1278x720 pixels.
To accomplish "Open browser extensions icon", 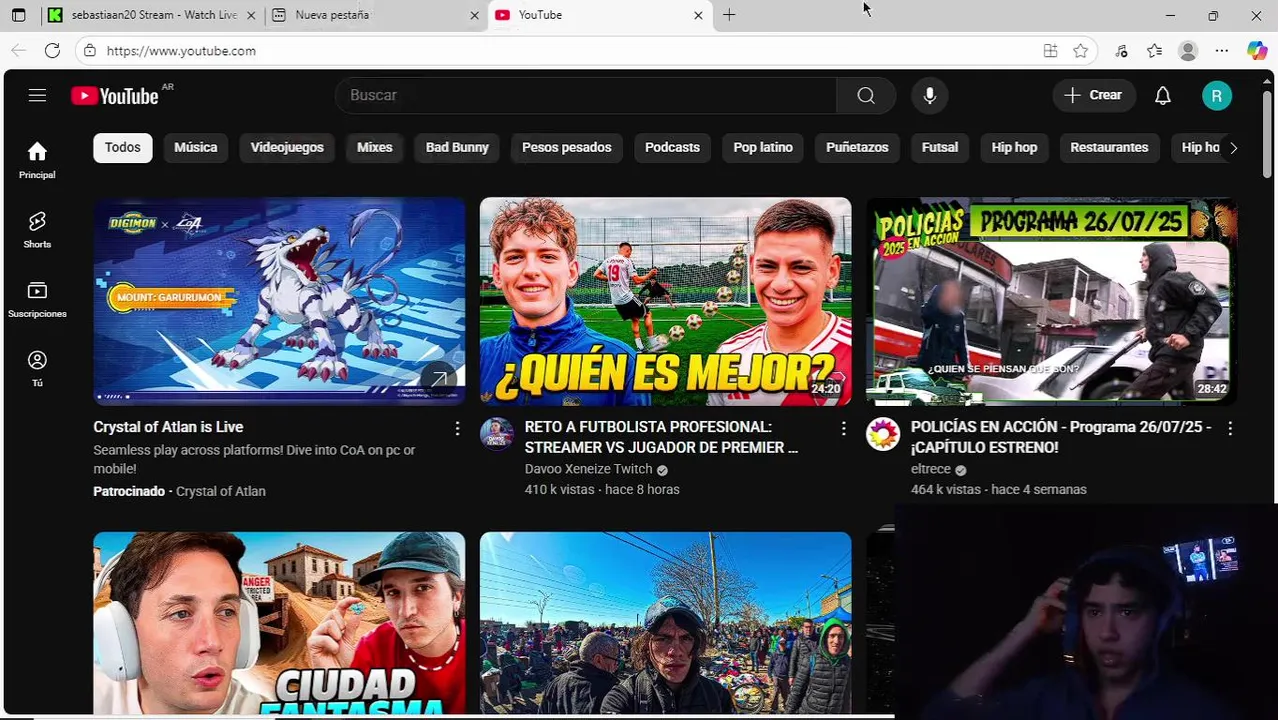I will click(1121, 51).
